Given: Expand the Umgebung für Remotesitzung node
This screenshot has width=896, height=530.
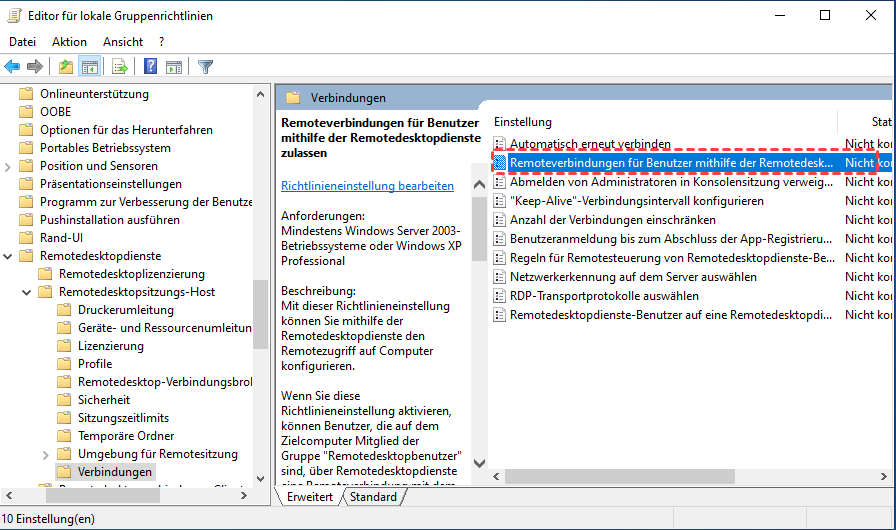Looking at the screenshot, I should click(46, 454).
